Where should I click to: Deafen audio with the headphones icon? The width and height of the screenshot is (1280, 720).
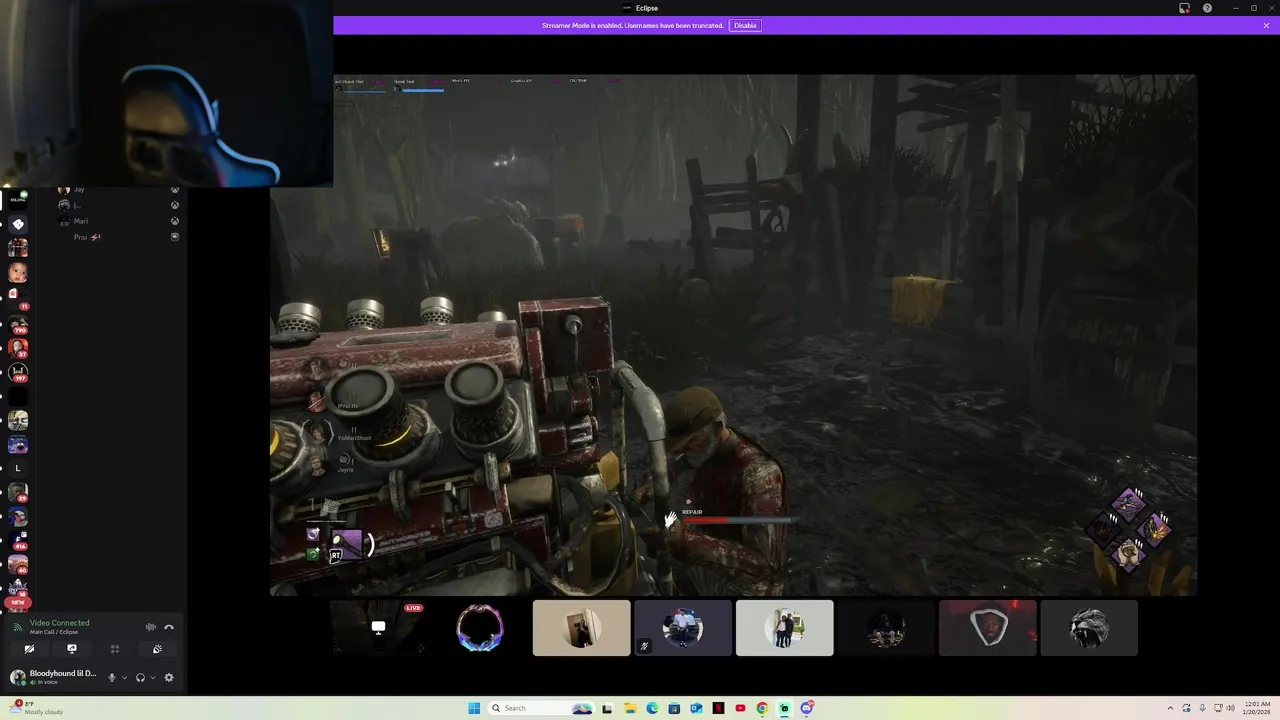[140, 677]
